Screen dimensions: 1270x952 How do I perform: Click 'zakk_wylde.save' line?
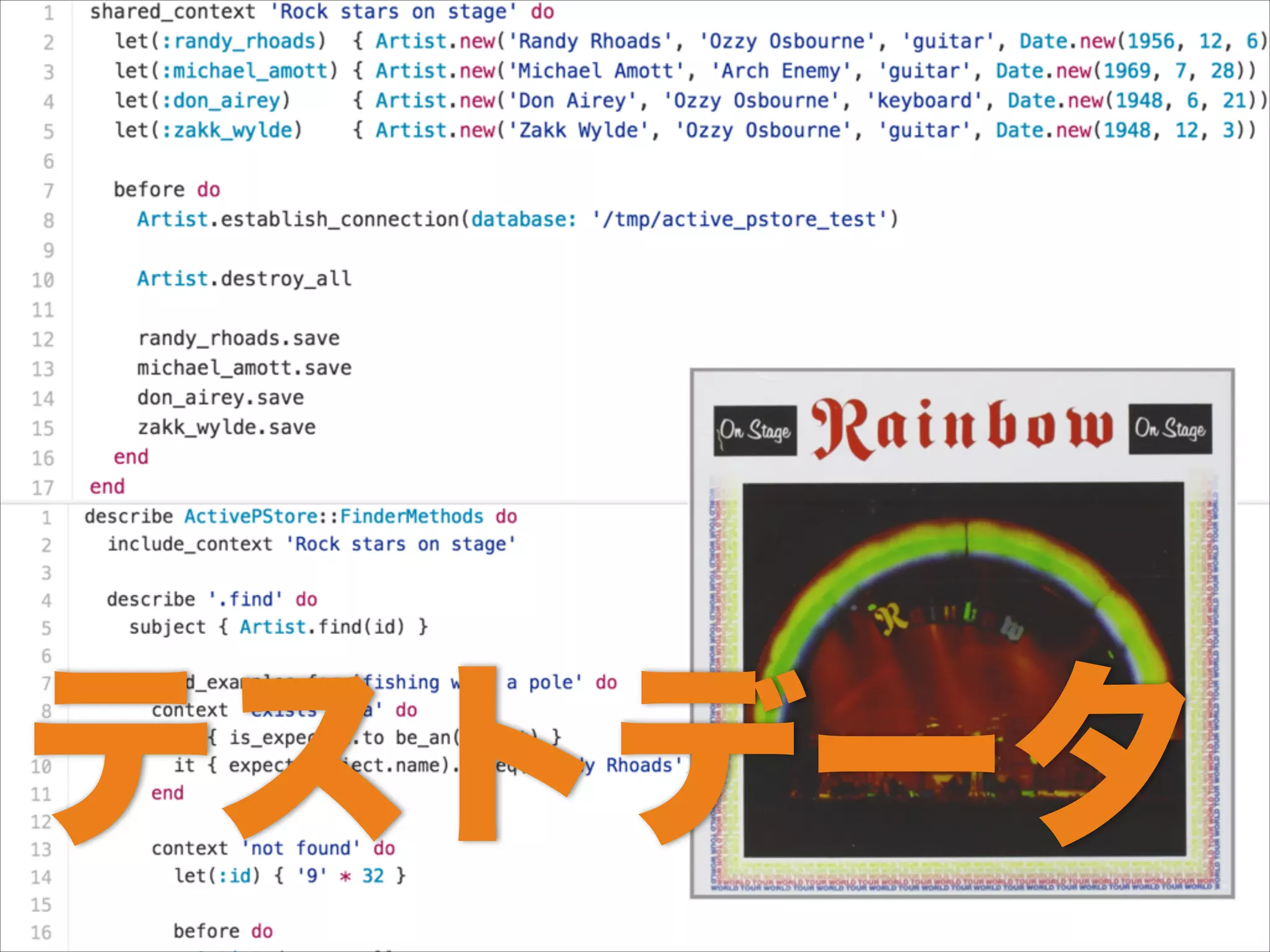click(227, 428)
